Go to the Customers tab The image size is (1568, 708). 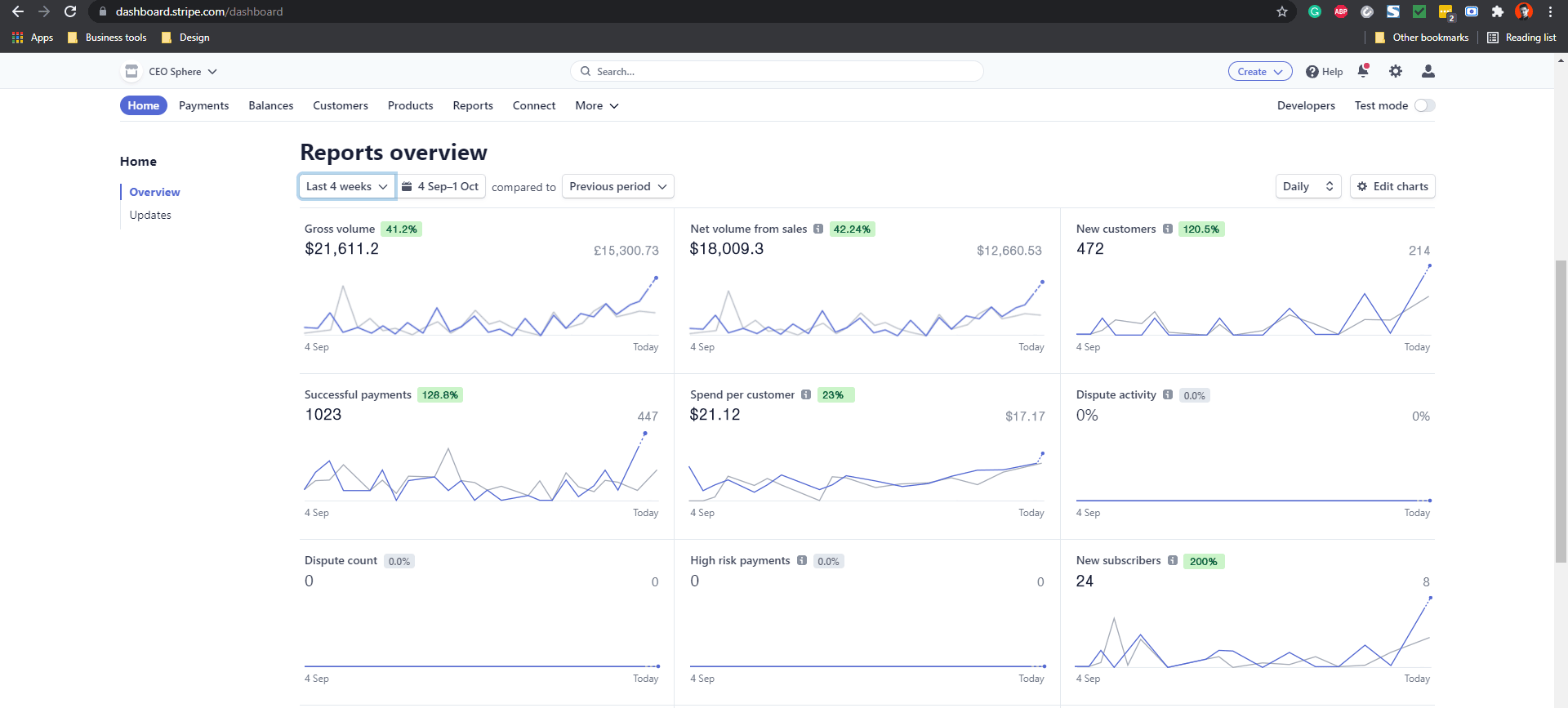click(341, 105)
